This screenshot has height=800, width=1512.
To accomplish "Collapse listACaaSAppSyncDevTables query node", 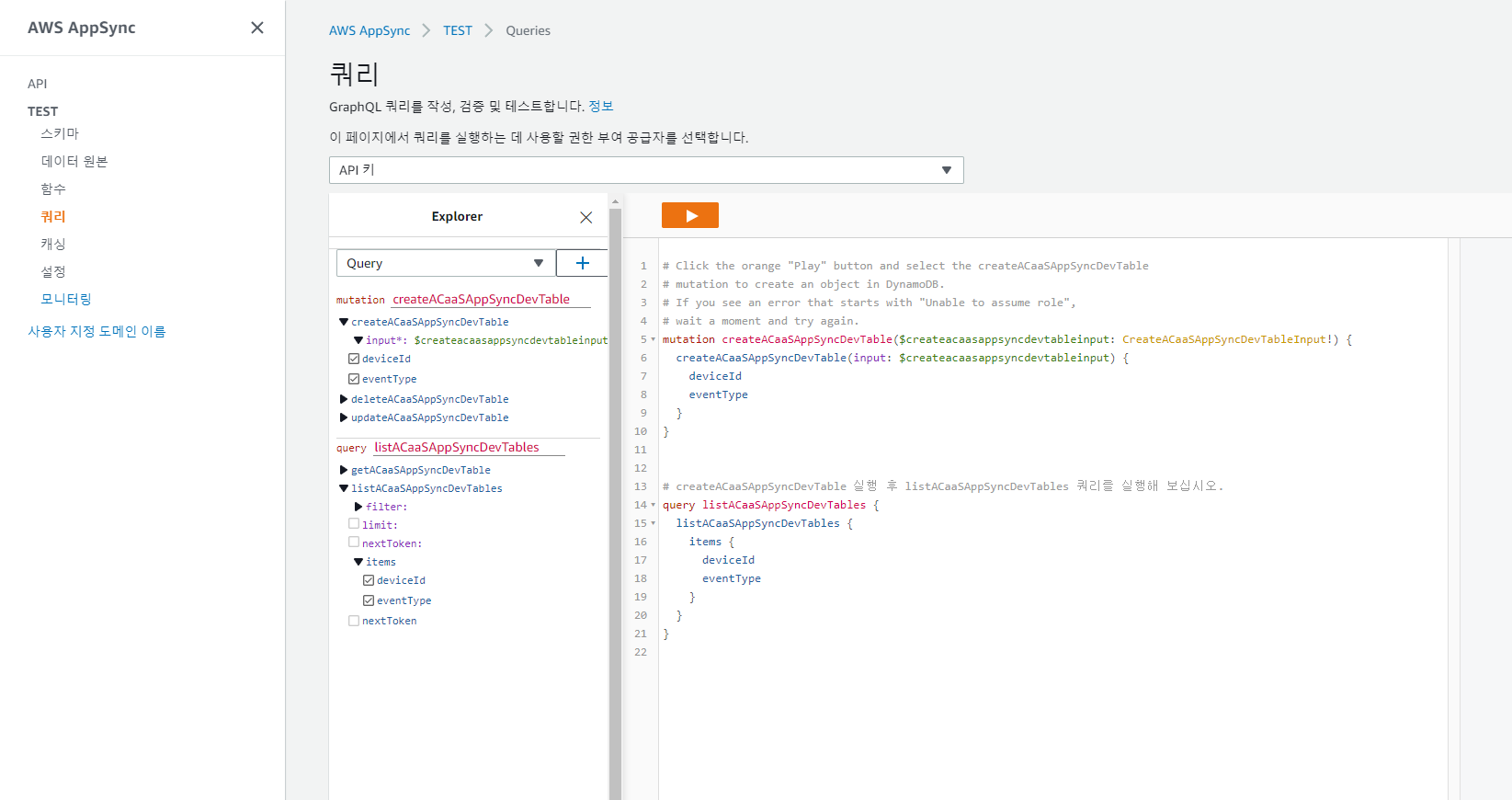I will pos(344,488).
